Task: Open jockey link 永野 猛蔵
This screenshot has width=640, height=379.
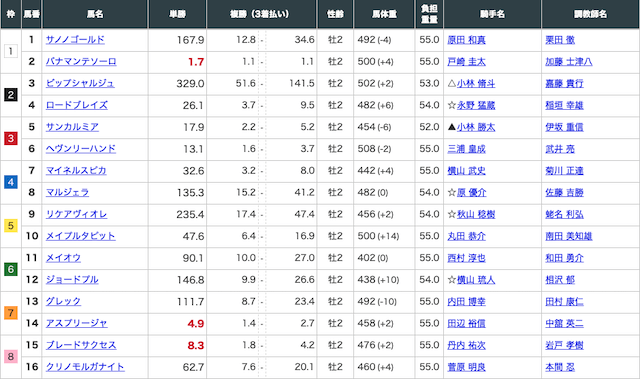Action: pyautogui.click(x=476, y=105)
